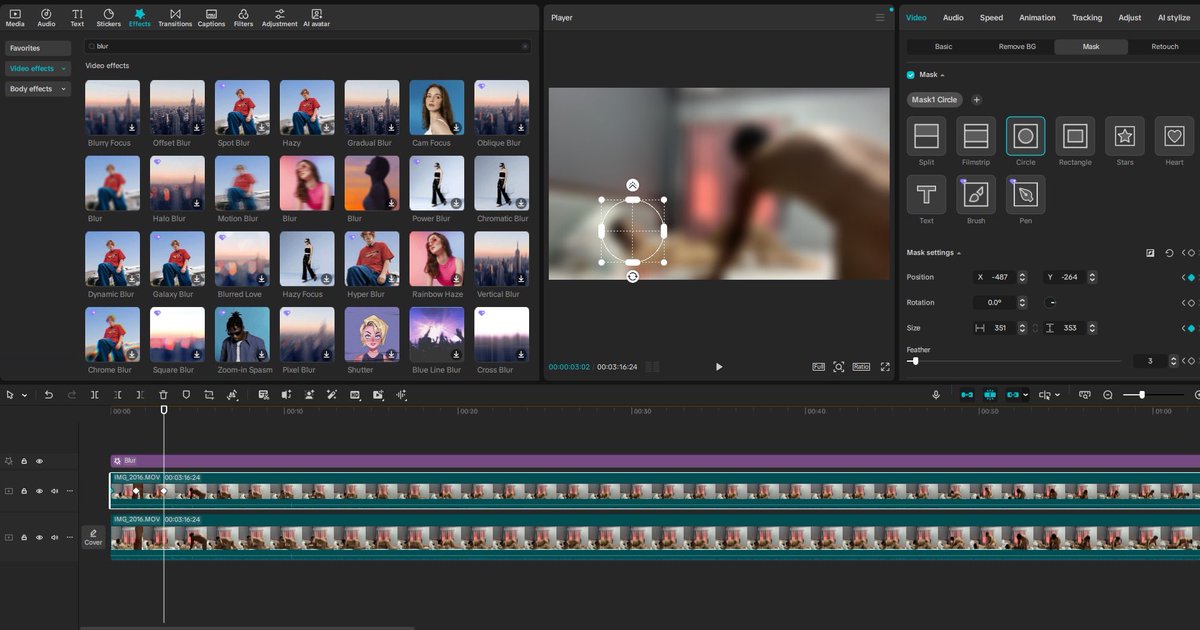Screen dimensions: 1200x630
Task: Open the Stickers panel
Action: (x=108, y=17)
